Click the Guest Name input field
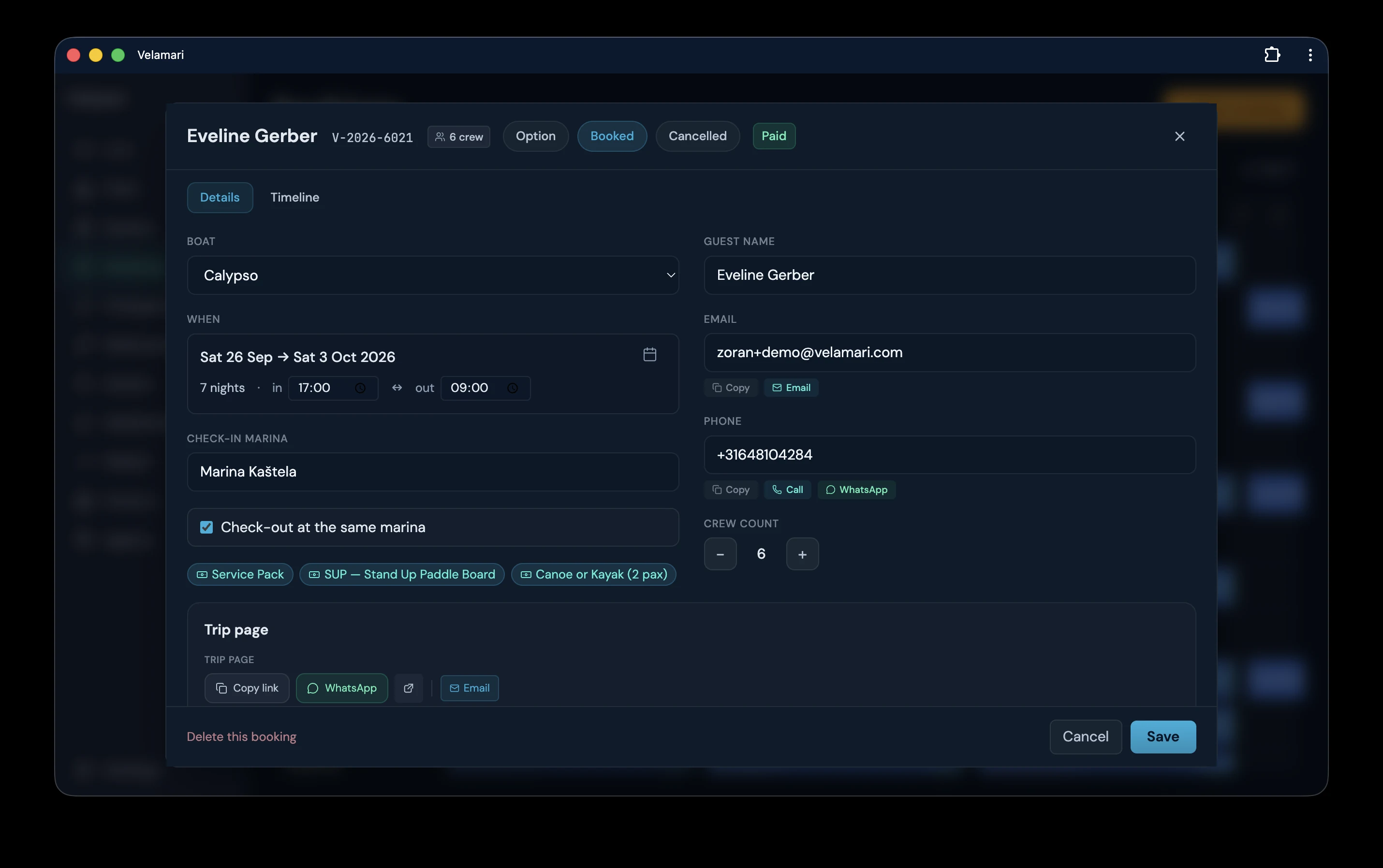The height and width of the screenshot is (868, 1383). pos(949,275)
